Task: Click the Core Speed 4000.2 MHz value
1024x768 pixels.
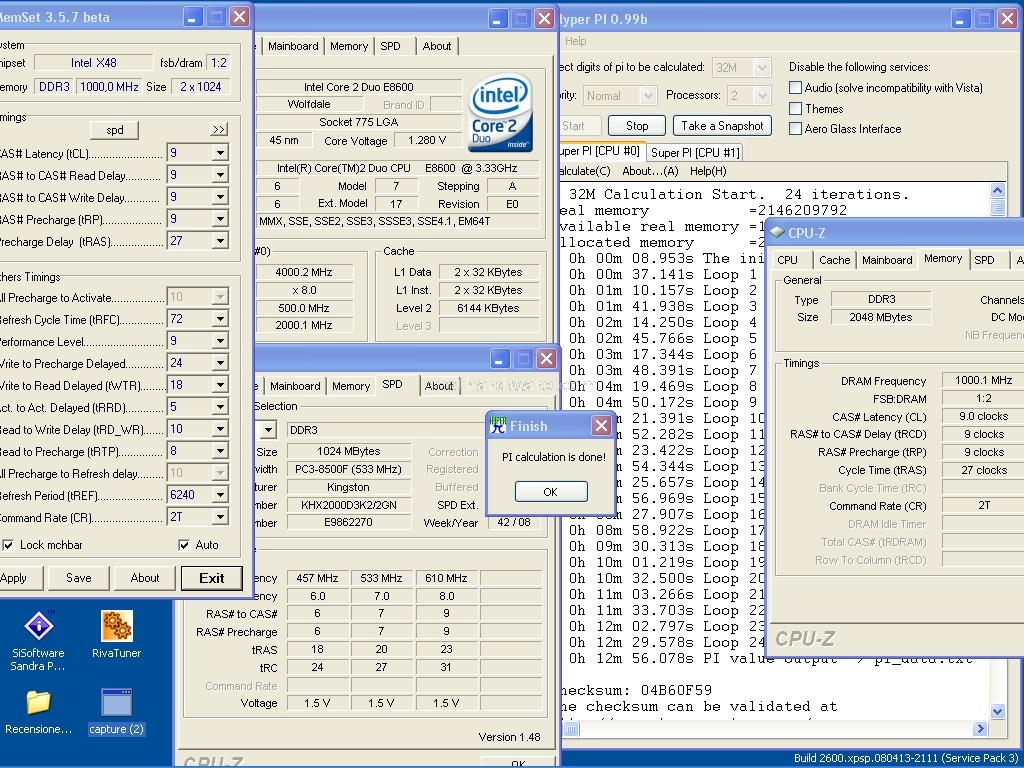Action: click(x=303, y=272)
